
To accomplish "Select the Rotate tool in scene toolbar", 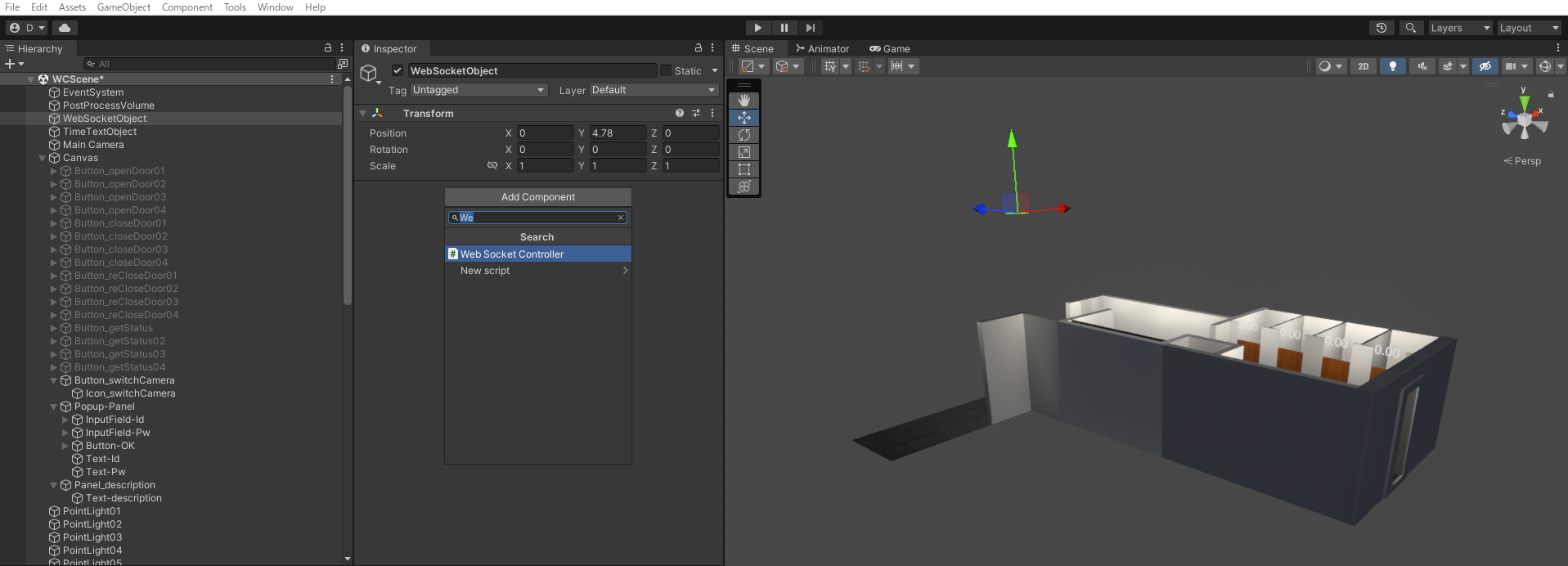I will (744, 135).
